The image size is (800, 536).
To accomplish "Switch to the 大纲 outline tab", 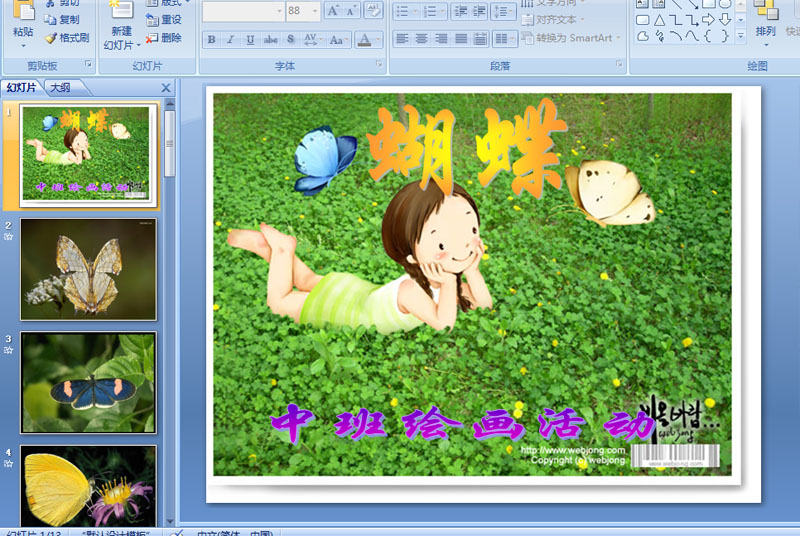I will pyautogui.click(x=60, y=88).
